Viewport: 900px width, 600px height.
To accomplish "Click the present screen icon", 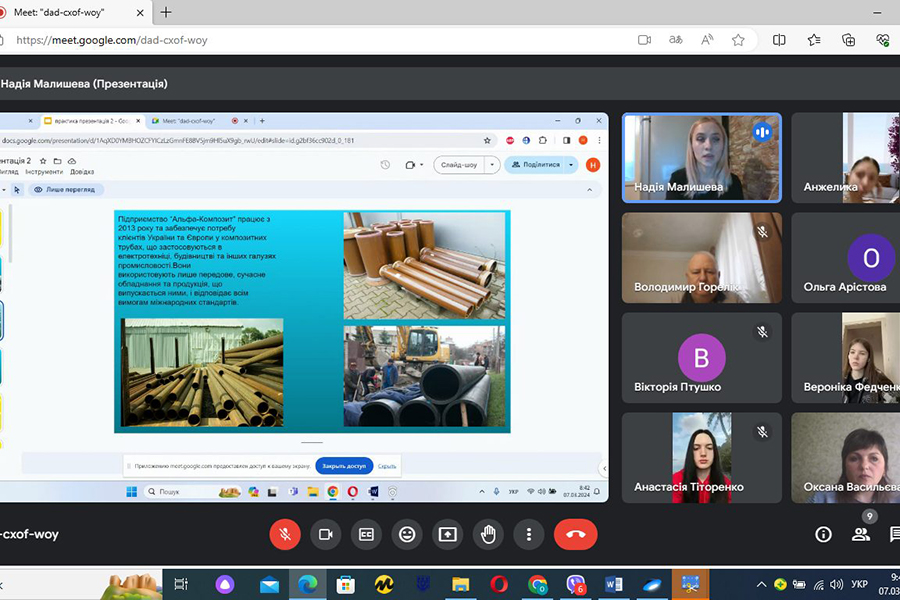I will point(447,534).
